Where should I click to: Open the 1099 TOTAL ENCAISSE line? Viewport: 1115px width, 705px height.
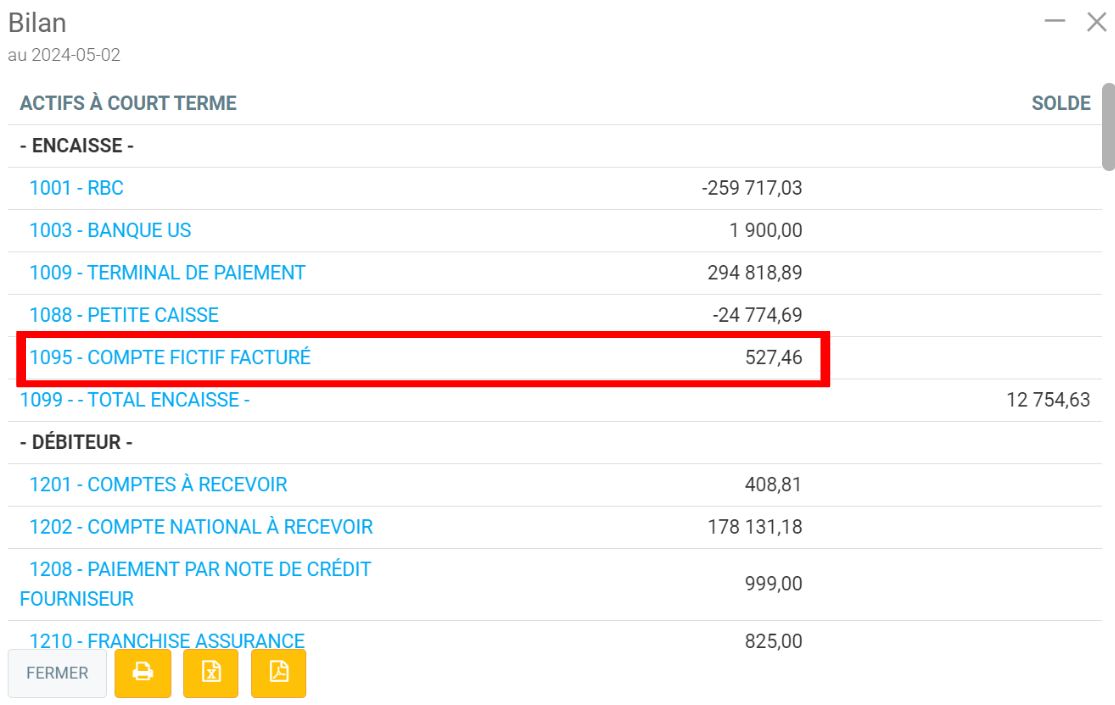(135, 400)
